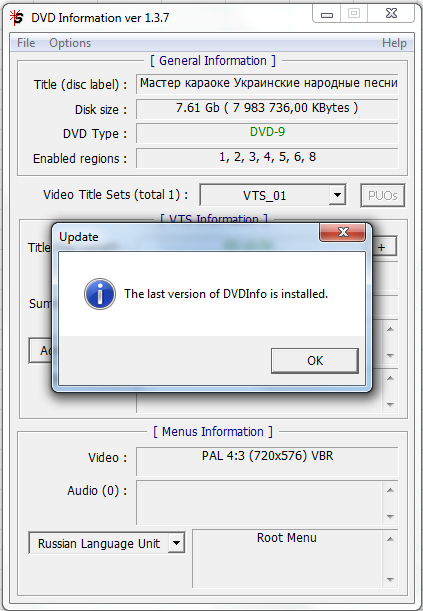The image size is (423, 611).
Task: Open the File menu
Action: coord(26,43)
